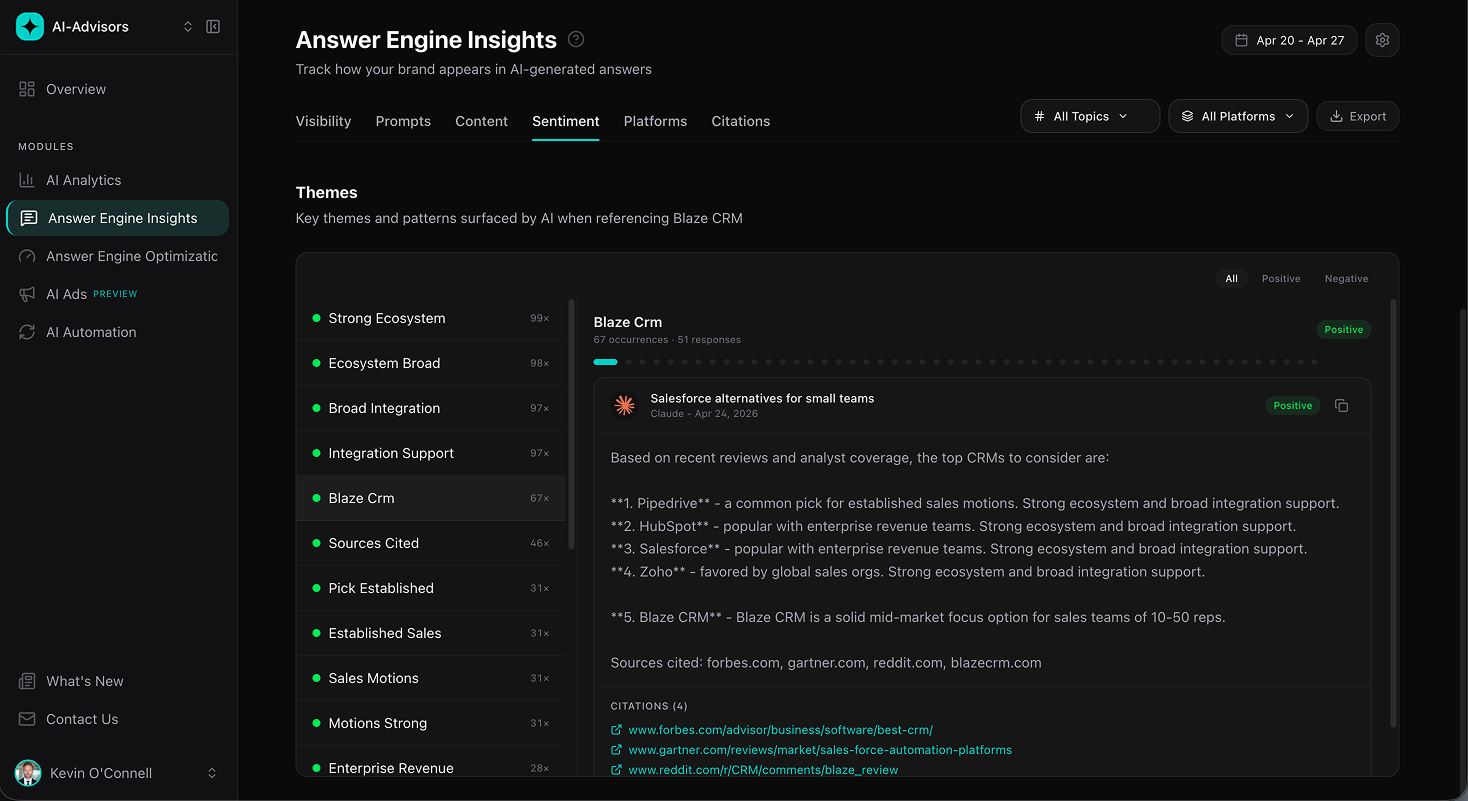
Task: Select the Motions Strong theme
Action: tap(431, 723)
